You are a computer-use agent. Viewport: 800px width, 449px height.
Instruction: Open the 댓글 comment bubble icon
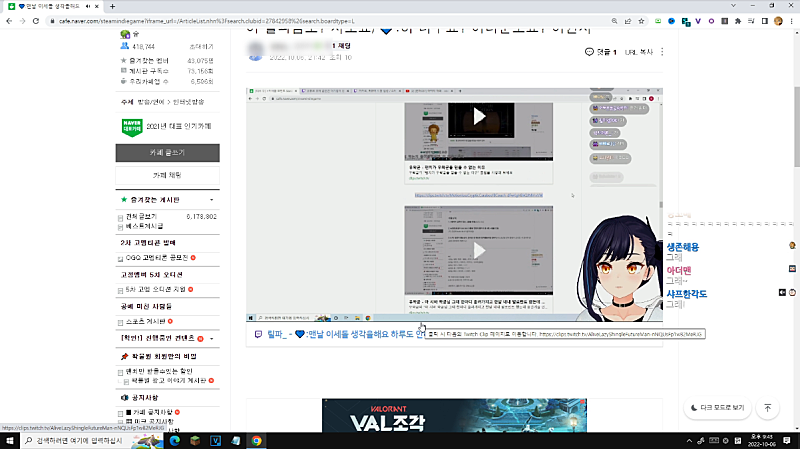click(x=589, y=52)
